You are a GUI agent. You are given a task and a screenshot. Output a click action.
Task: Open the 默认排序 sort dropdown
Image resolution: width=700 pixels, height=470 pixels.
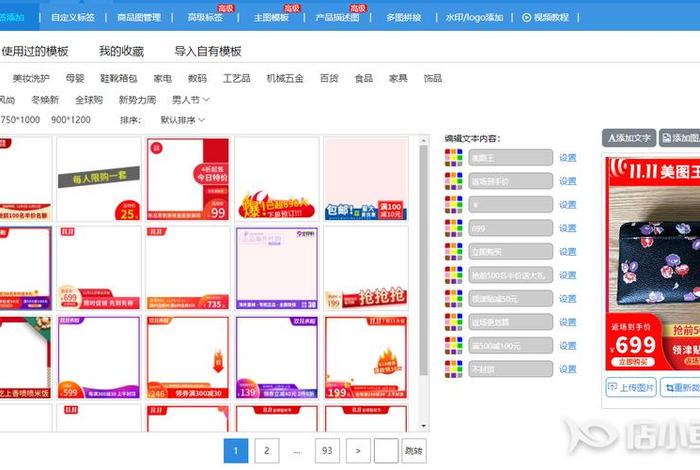182,120
